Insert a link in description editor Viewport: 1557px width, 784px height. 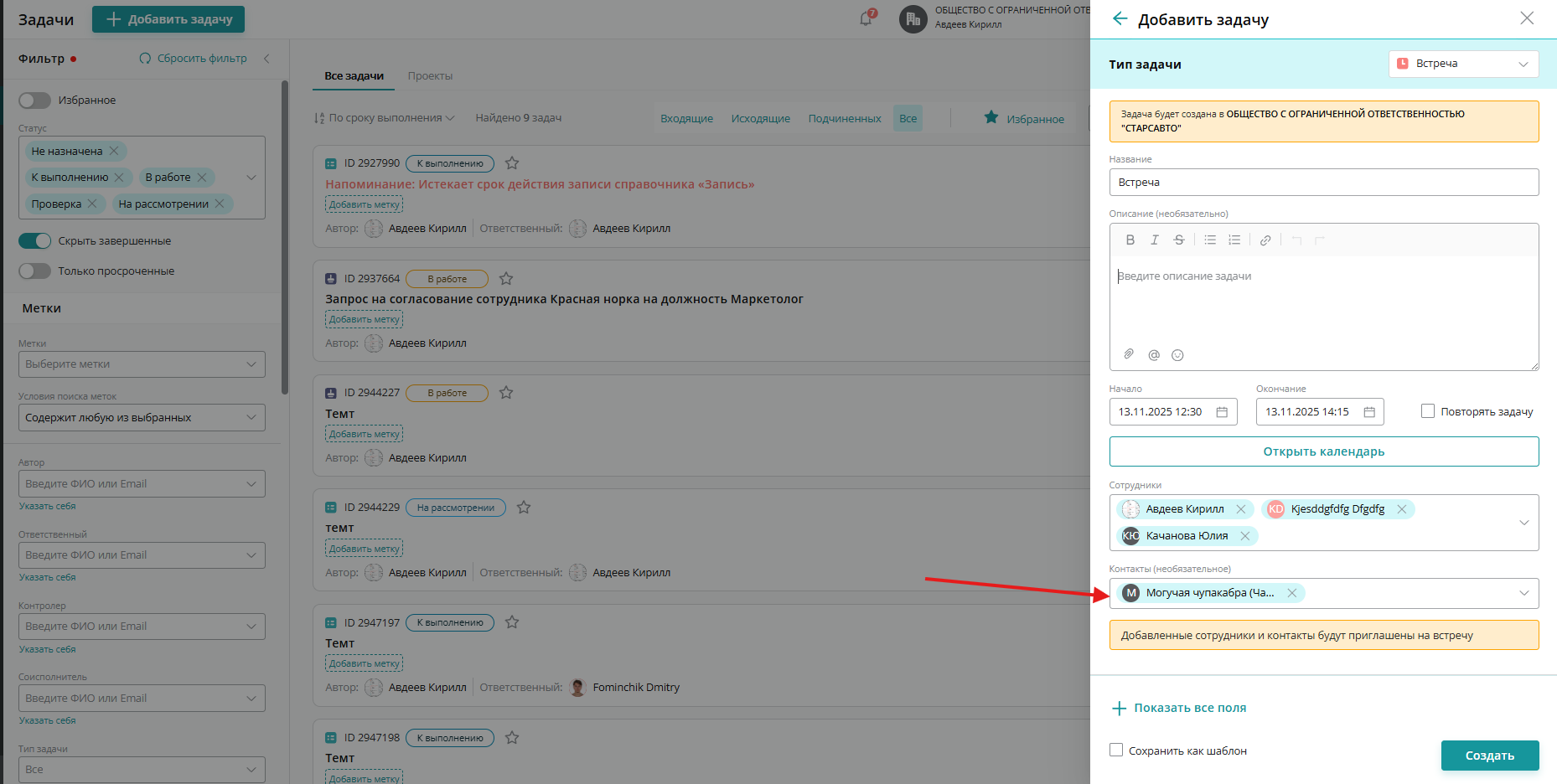1265,240
